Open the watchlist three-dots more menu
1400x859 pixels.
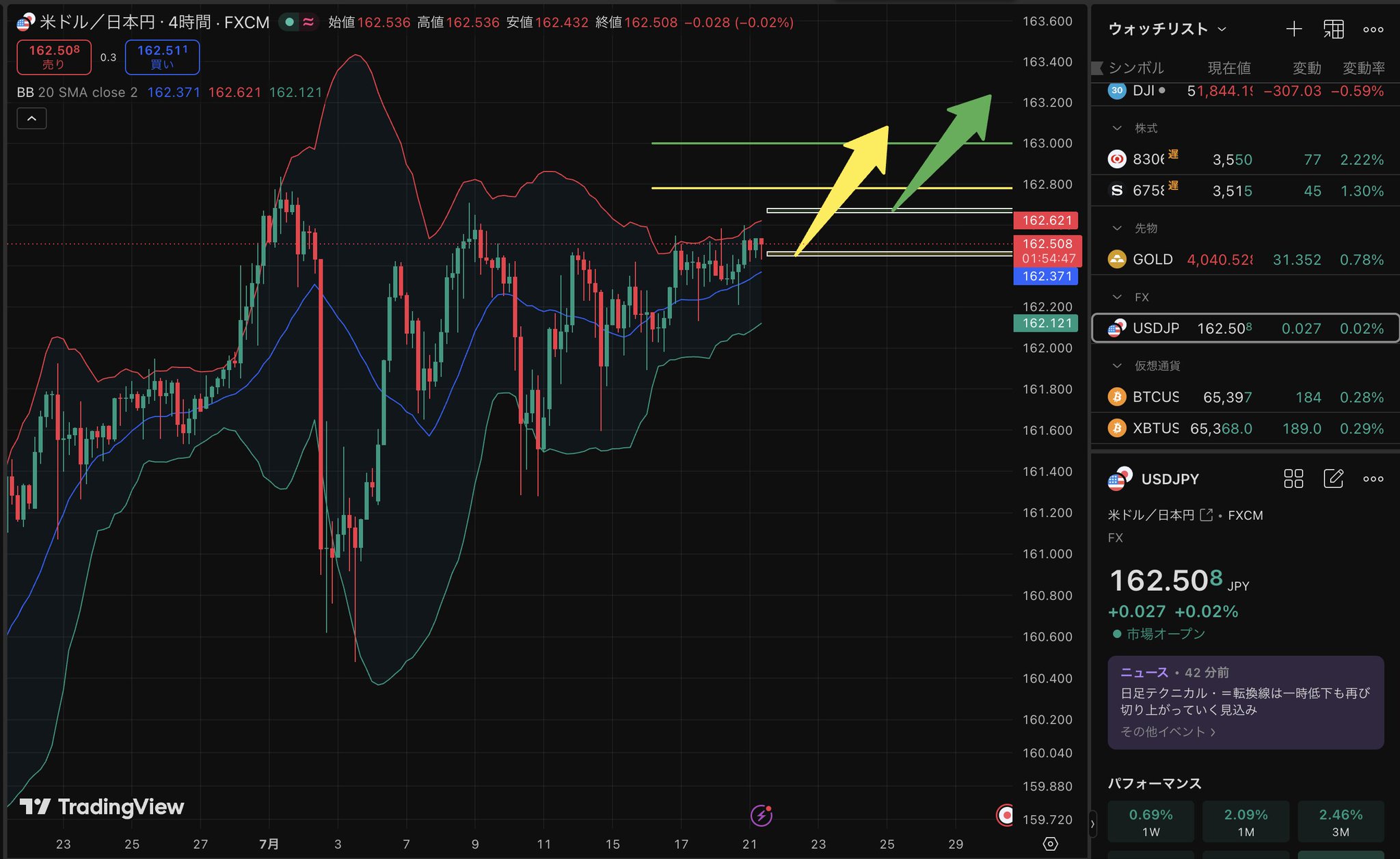coord(1373,29)
